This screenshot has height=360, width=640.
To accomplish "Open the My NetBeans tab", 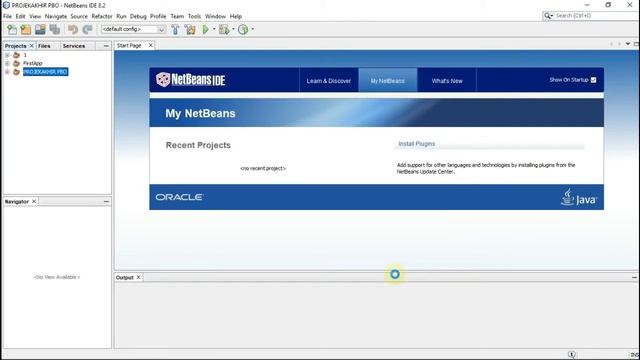I will [x=387, y=81].
